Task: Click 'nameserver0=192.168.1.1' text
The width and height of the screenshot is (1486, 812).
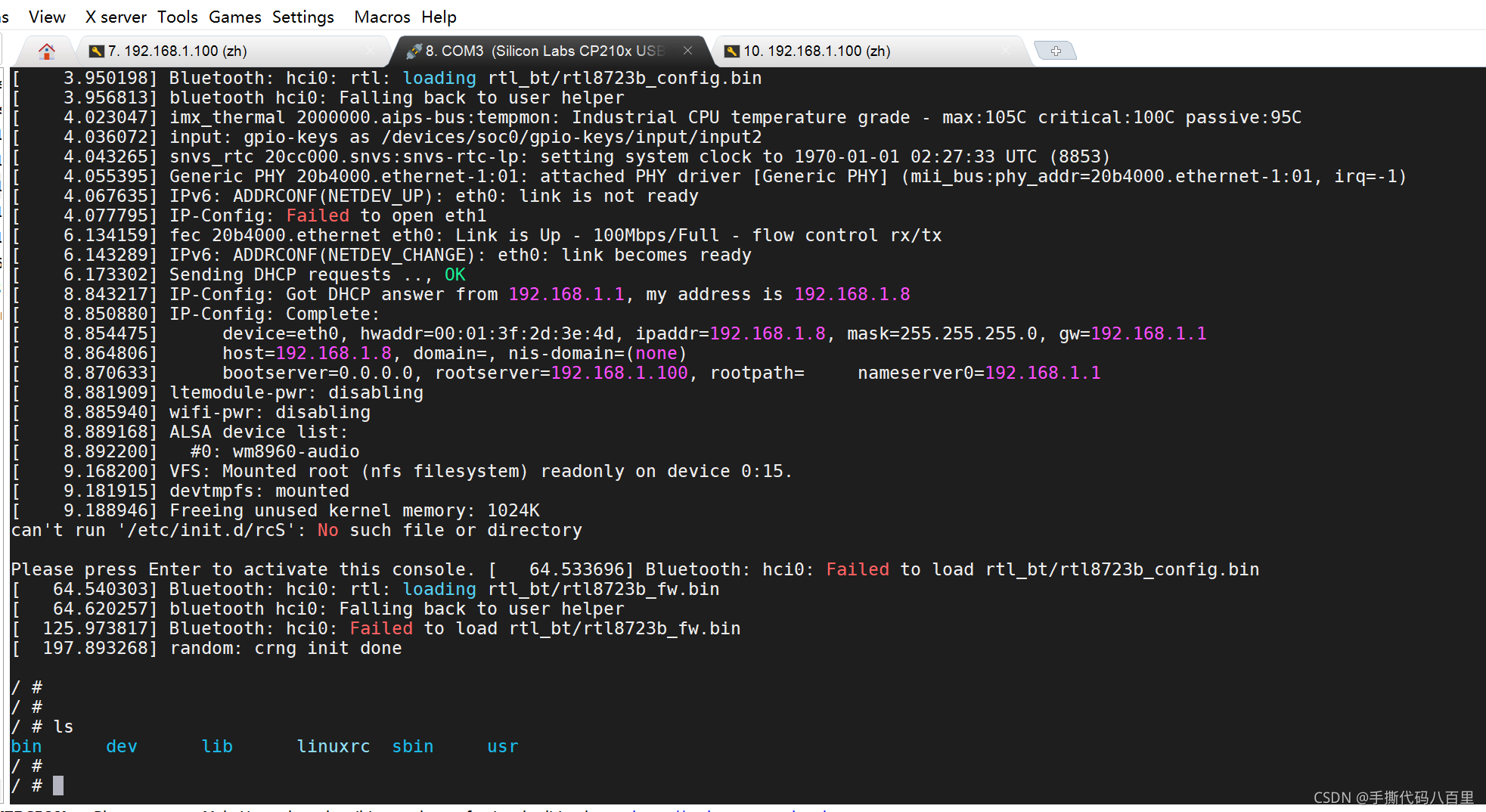Action: click(979, 373)
